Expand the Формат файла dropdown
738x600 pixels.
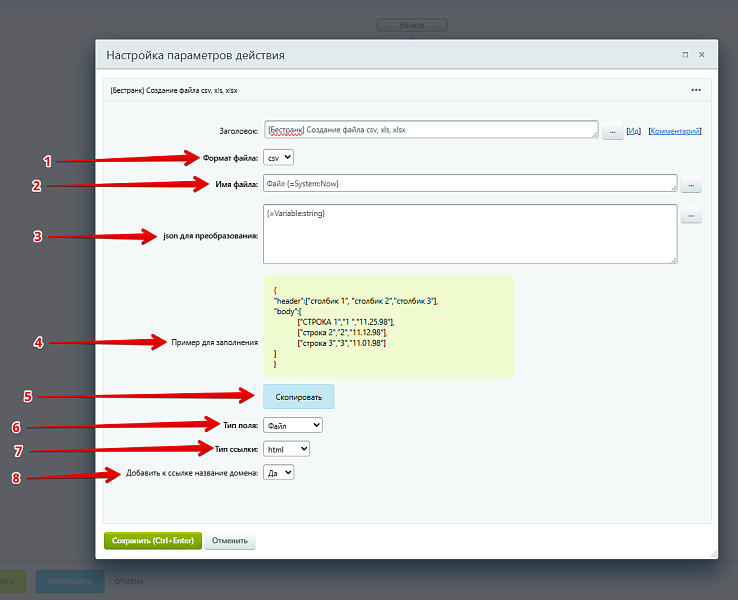tap(278, 158)
